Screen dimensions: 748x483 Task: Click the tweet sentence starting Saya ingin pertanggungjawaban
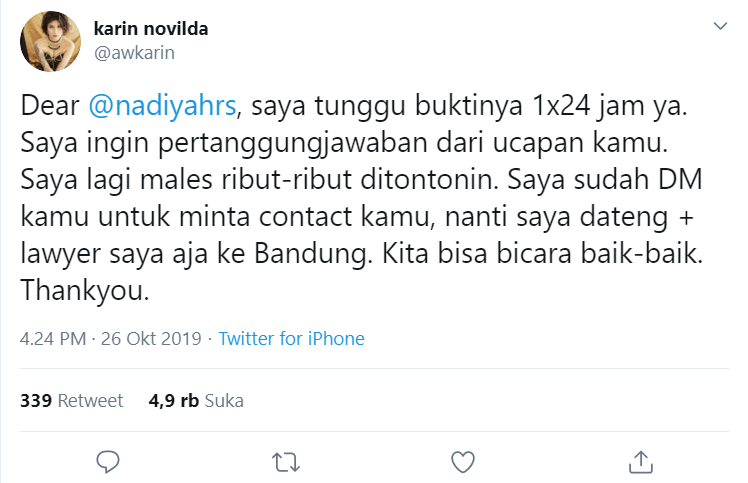click(x=344, y=143)
